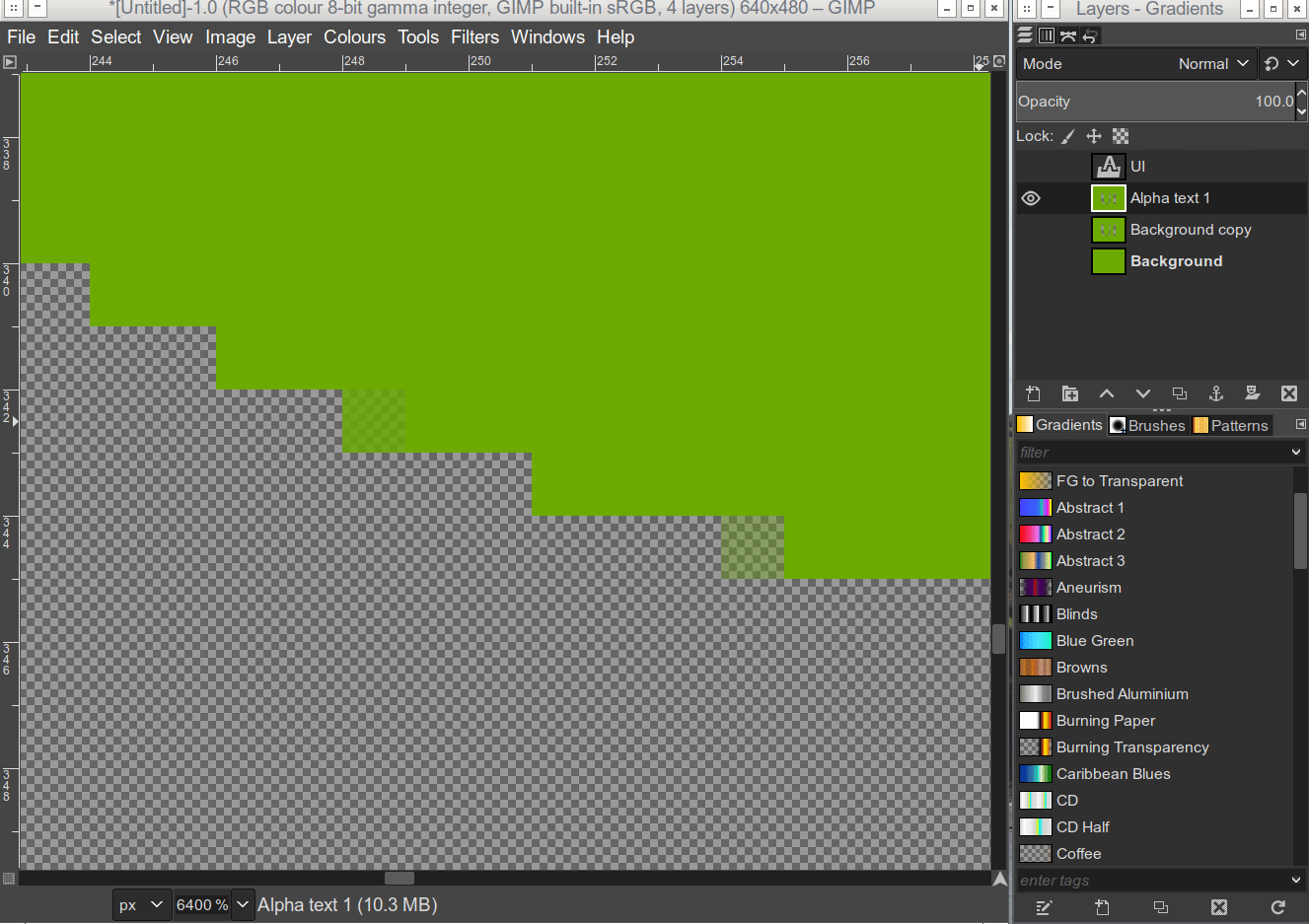This screenshot has width=1309, height=924.
Task: Expand the gradient filter tag dropdown
Action: [1296, 453]
